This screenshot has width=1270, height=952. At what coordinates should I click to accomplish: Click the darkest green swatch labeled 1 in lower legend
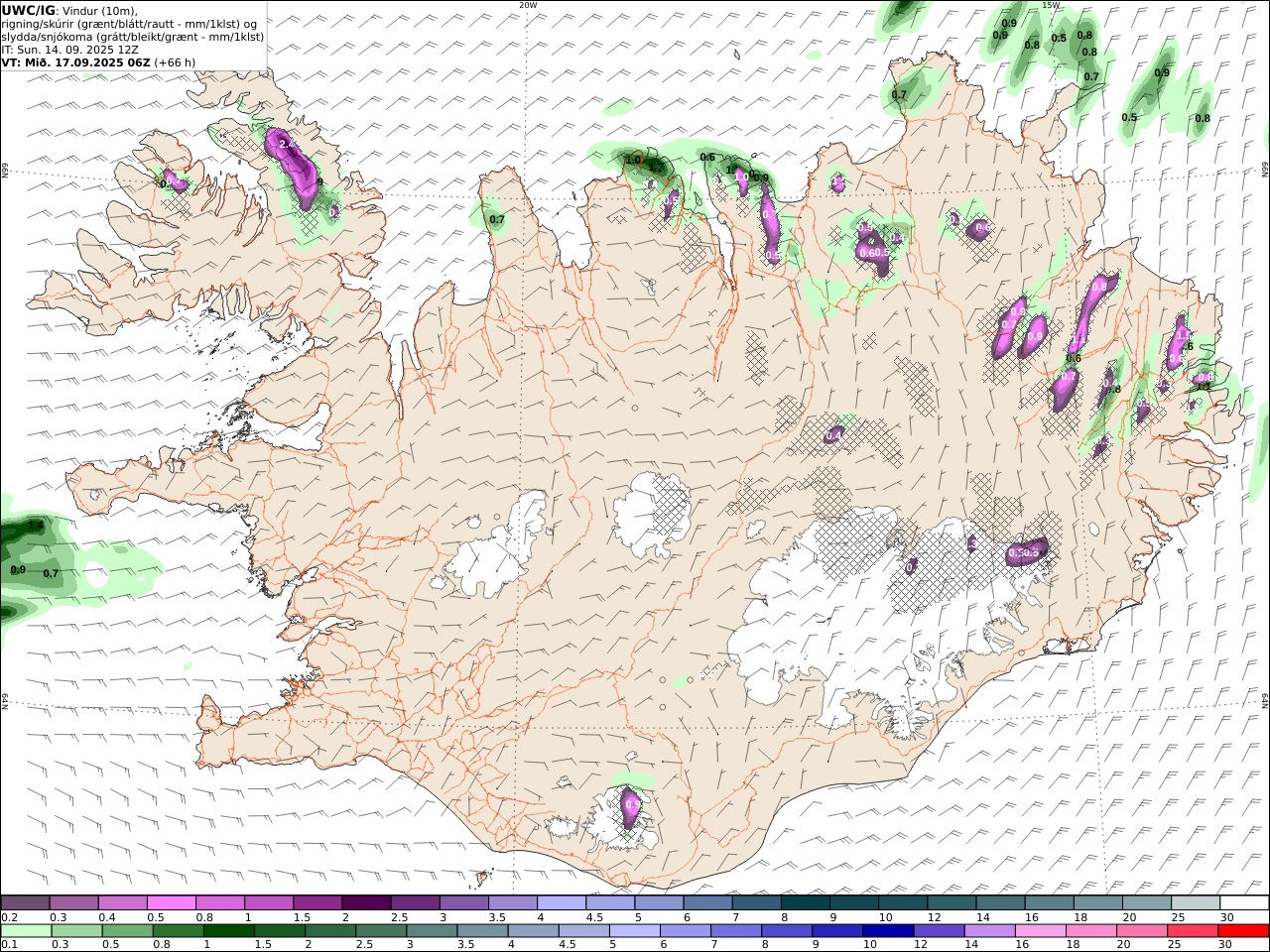tap(229, 931)
